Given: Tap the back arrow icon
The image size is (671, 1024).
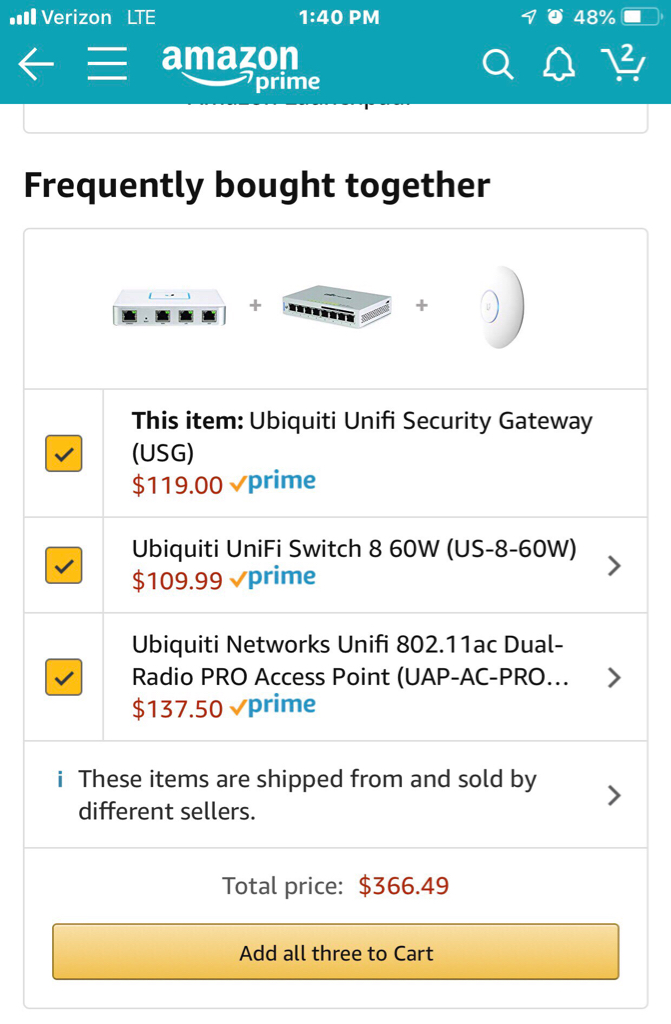Looking at the screenshot, I should pos(36,66).
